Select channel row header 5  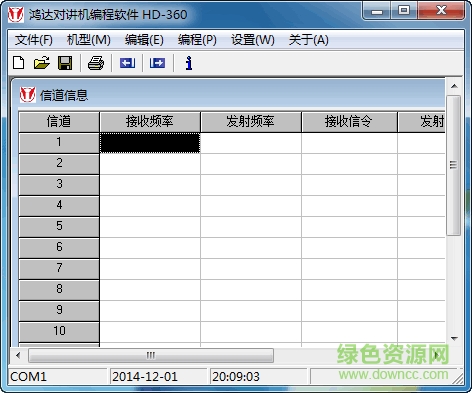(59, 227)
